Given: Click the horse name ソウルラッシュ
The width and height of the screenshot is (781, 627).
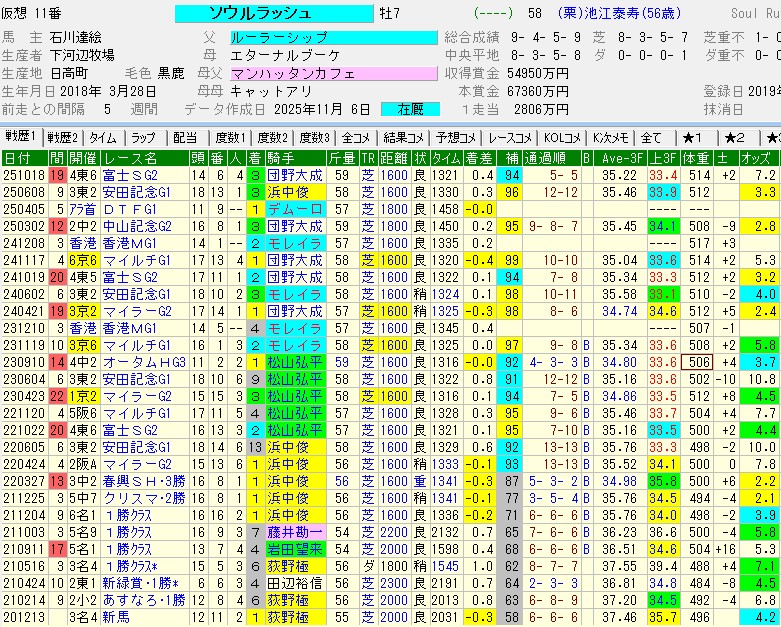Looking at the screenshot, I should 260,13.
